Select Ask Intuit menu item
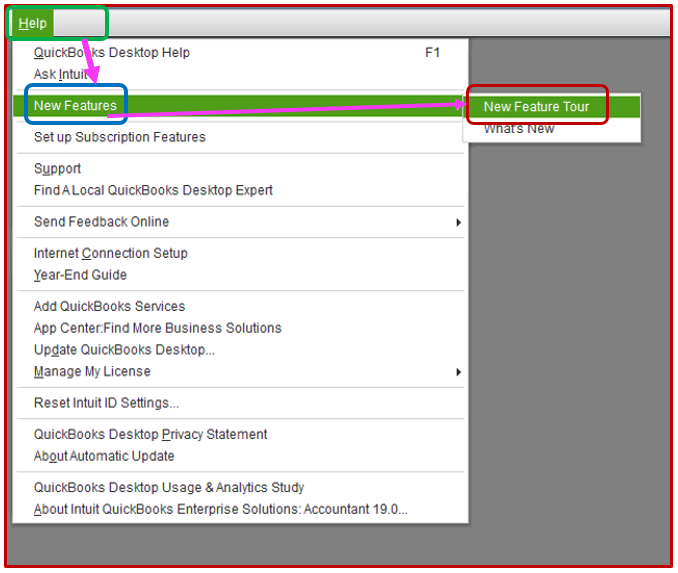 [x=240, y=74]
